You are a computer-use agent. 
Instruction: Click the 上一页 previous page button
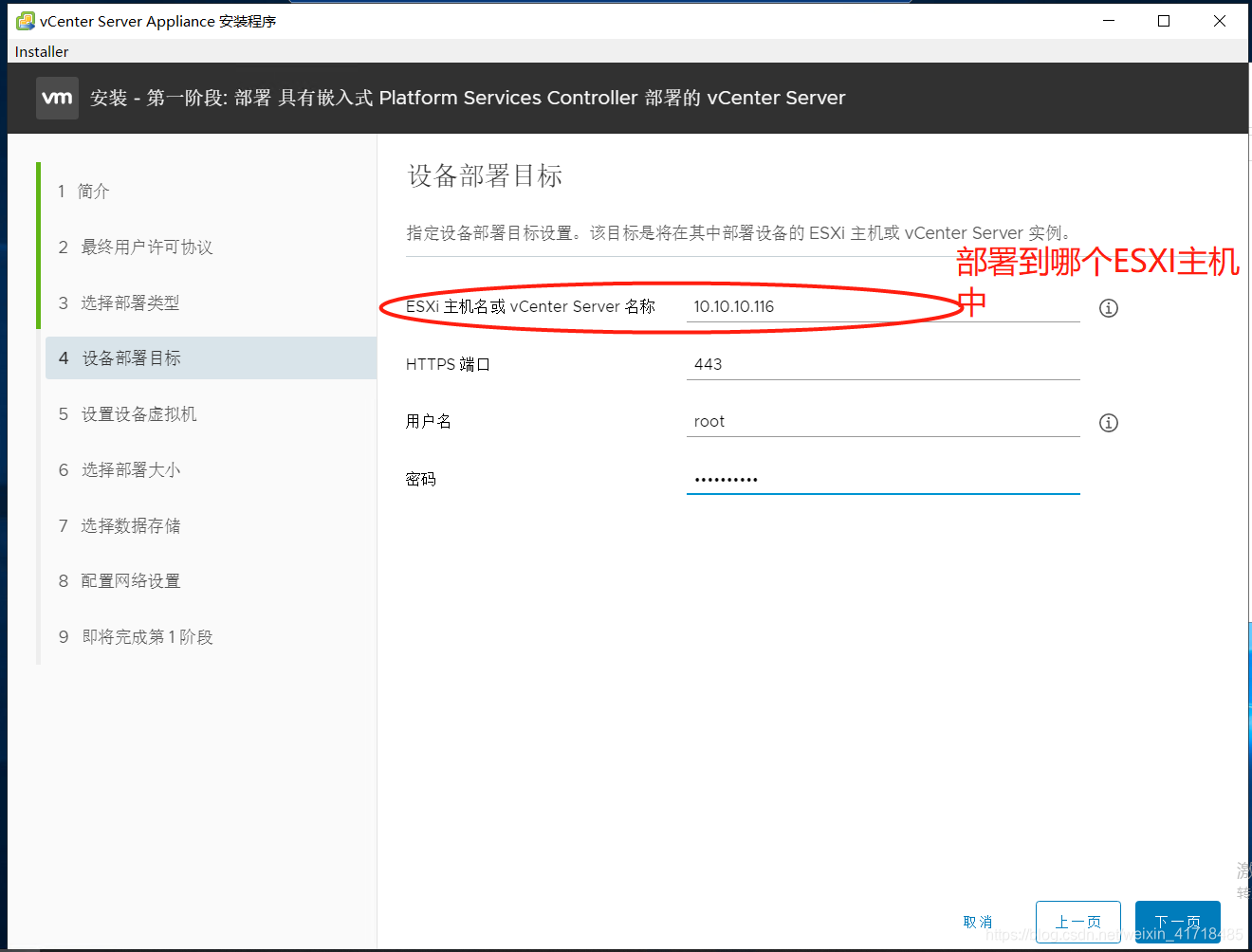(1078, 922)
